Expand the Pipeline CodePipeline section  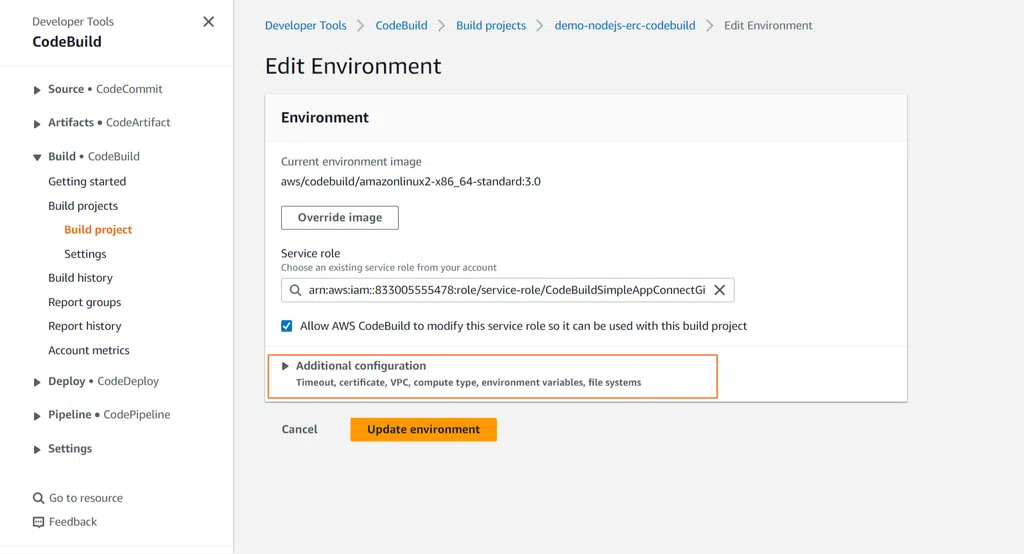click(x=37, y=416)
